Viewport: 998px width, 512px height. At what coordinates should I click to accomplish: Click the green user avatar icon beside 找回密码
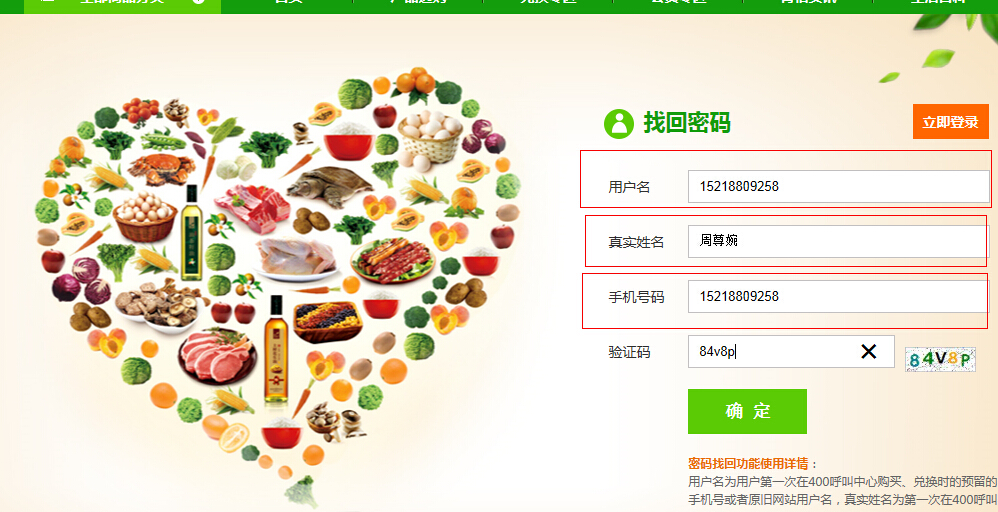pos(619,124)
